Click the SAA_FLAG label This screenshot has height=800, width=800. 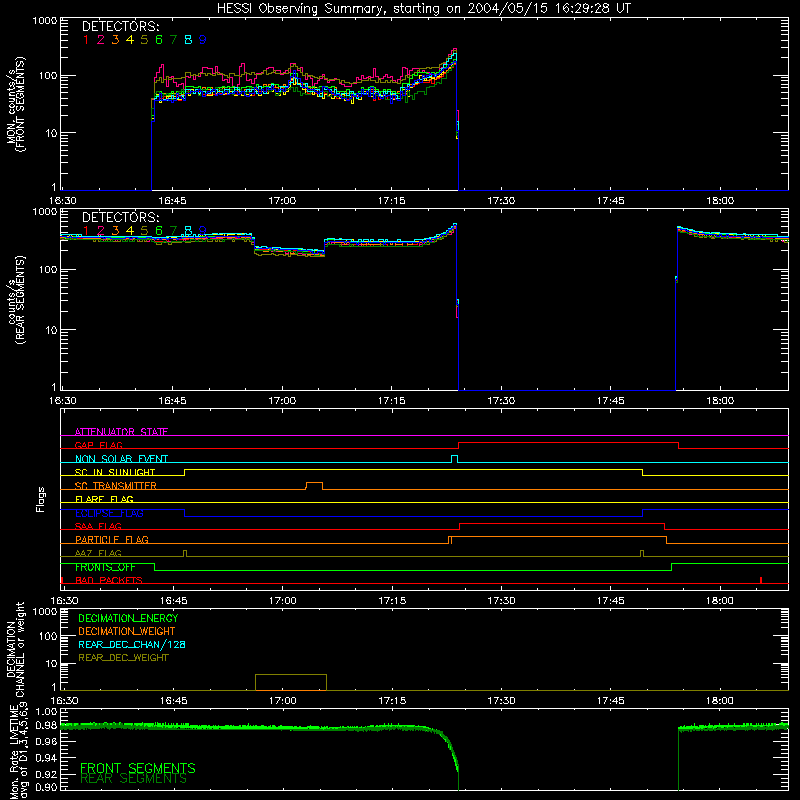(x=98, y=526)
